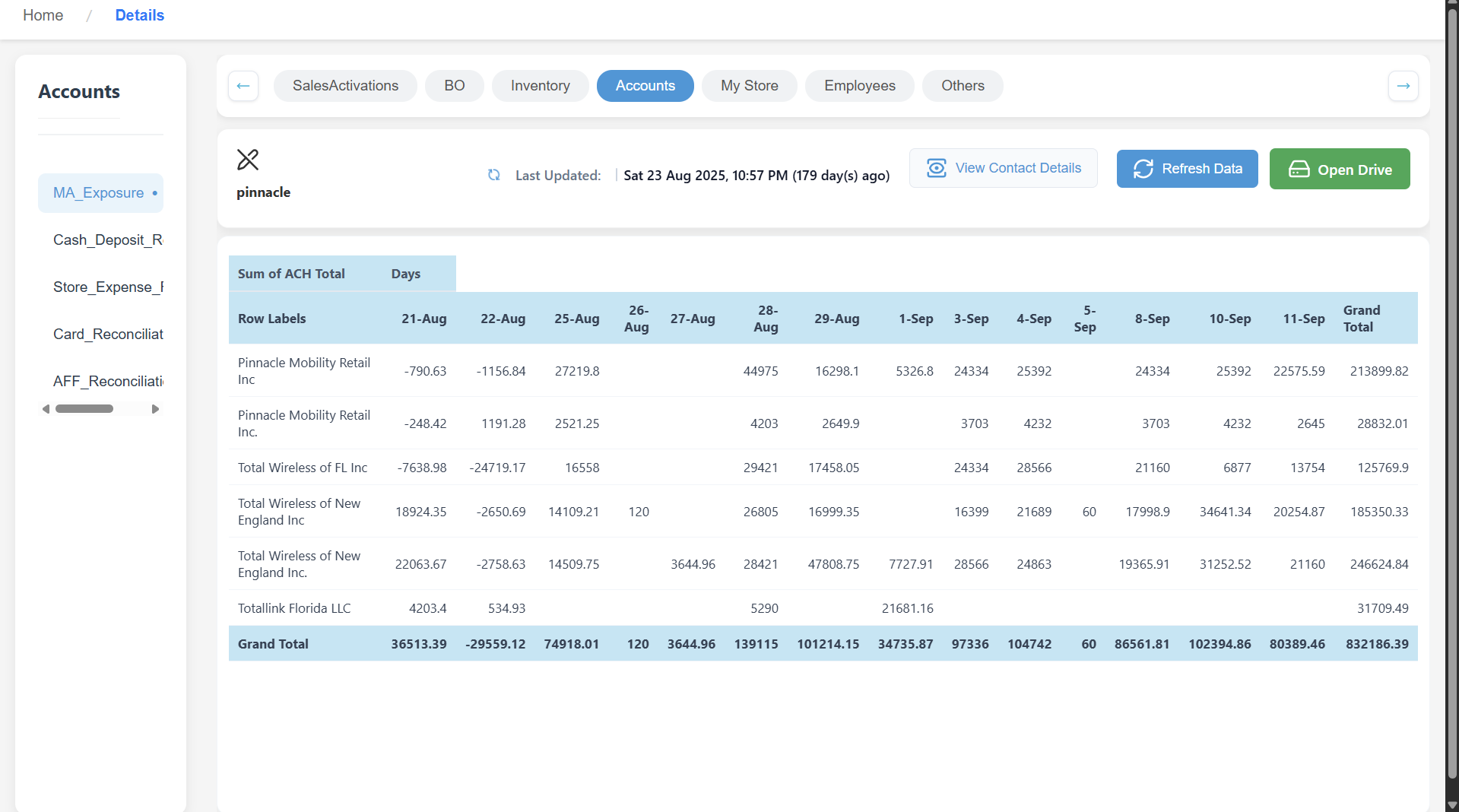
Task: Click the sidebar horizontal scrollbar thumb
Action: click(85, 408)
